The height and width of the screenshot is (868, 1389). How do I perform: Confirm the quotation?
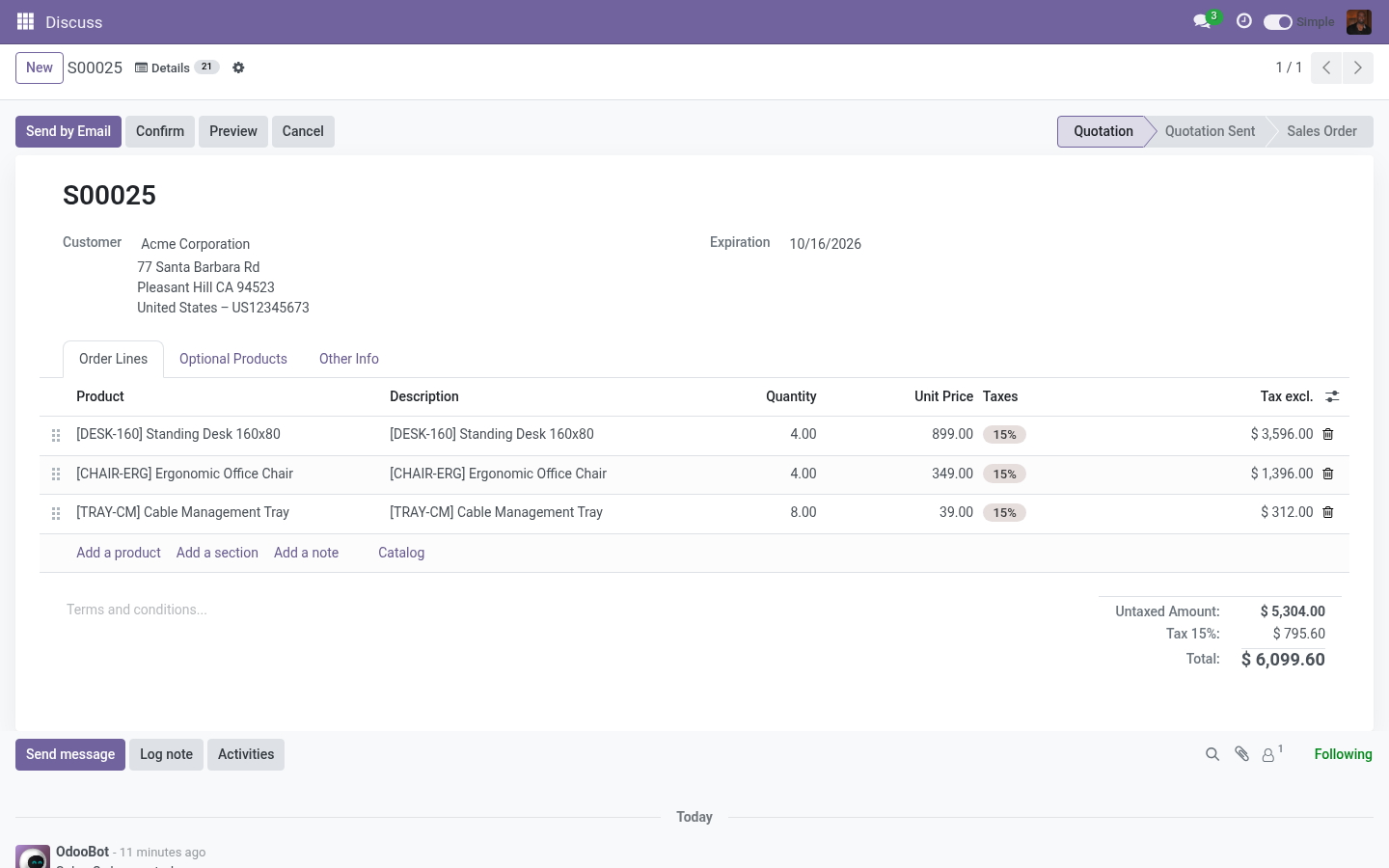(x=160, y=131)
